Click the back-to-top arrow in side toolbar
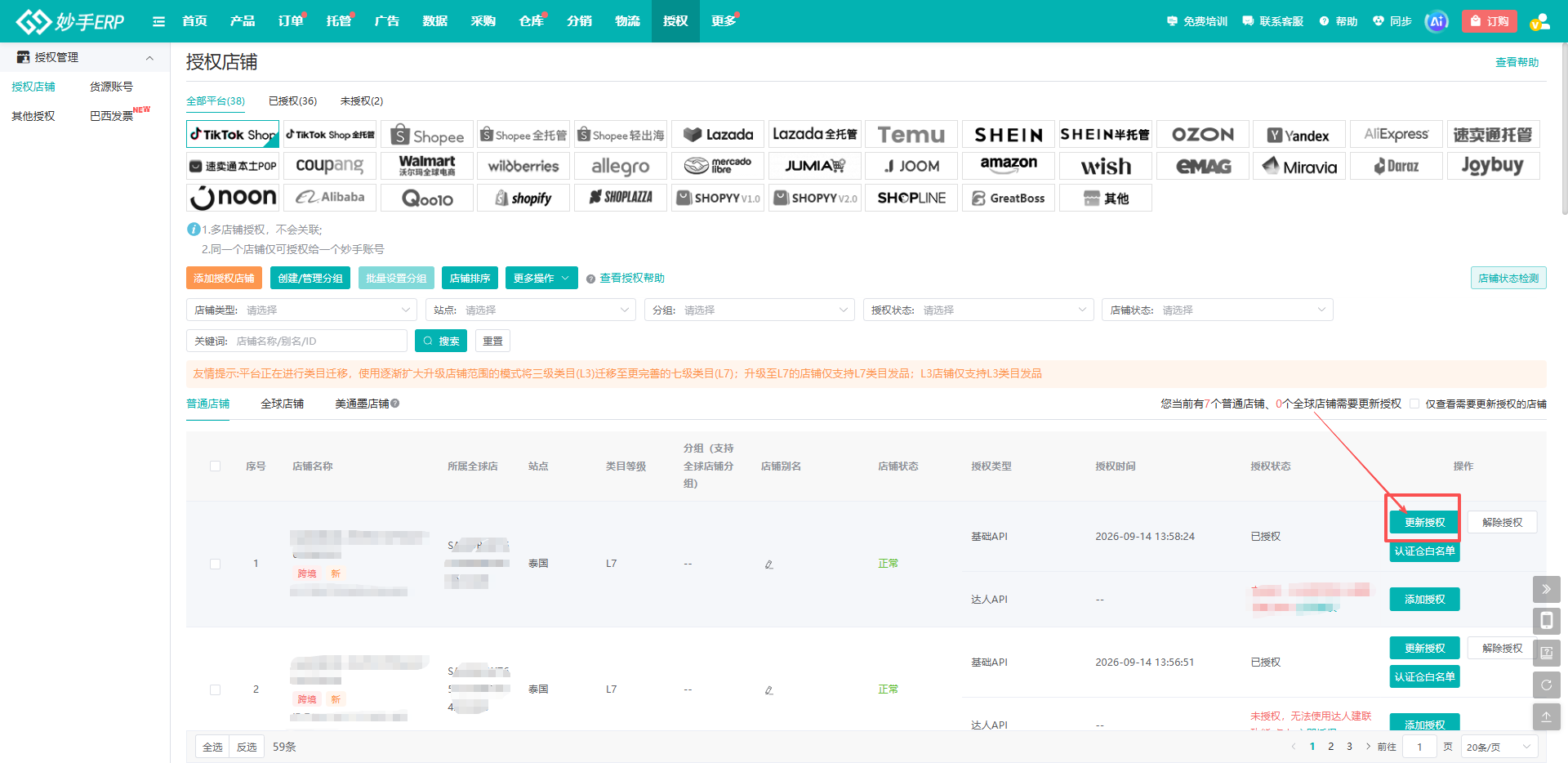 pos(1546,717)
